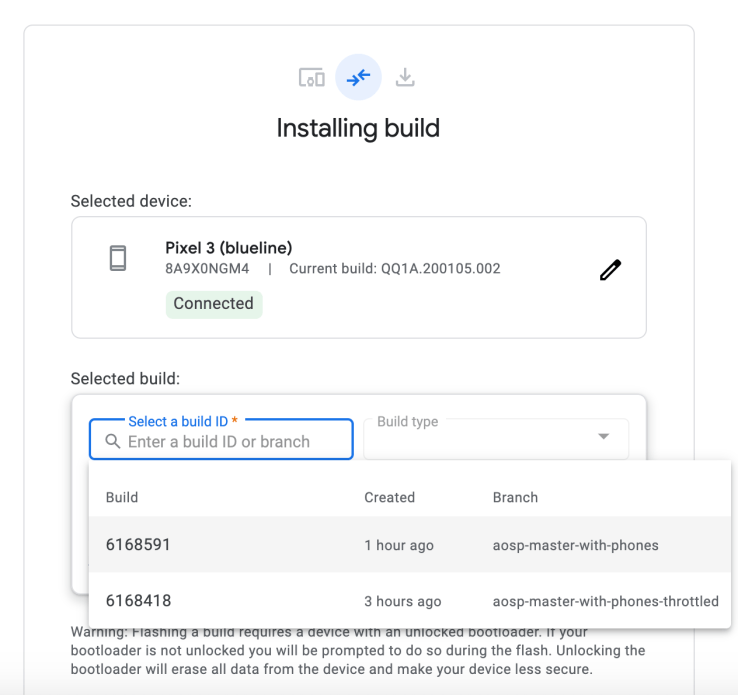The height and width of the screenshot is (695, 738).
Task: Click the aosp-master-with-phones branch entry
Action: (x=575, y=546)
